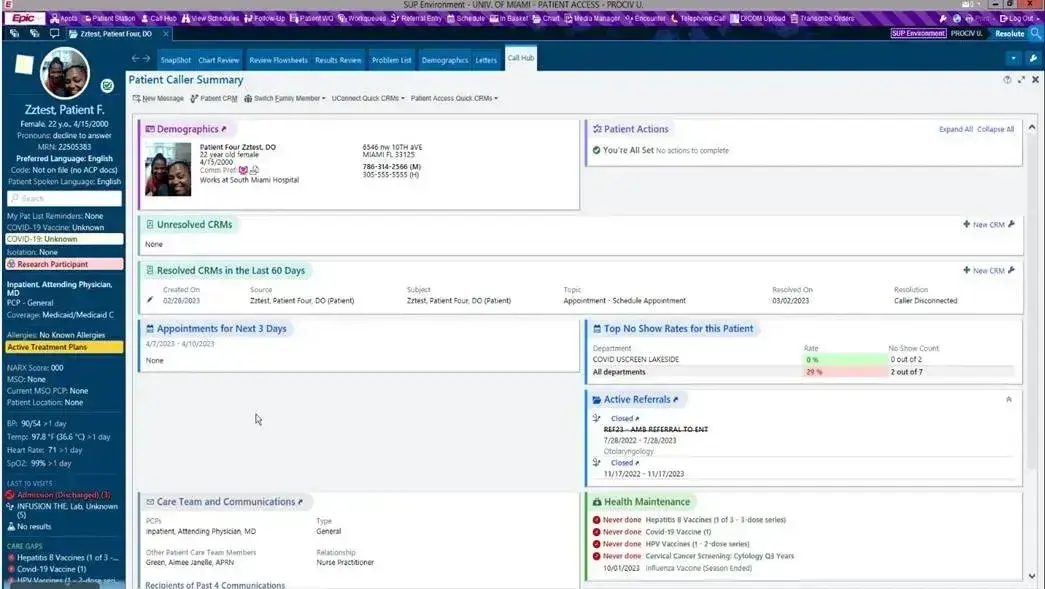Image resolution: width=1045 pixels, height=589 pixels.
Task: Collapse the Active Referrals section chevron
Action: click(1008, 399)
